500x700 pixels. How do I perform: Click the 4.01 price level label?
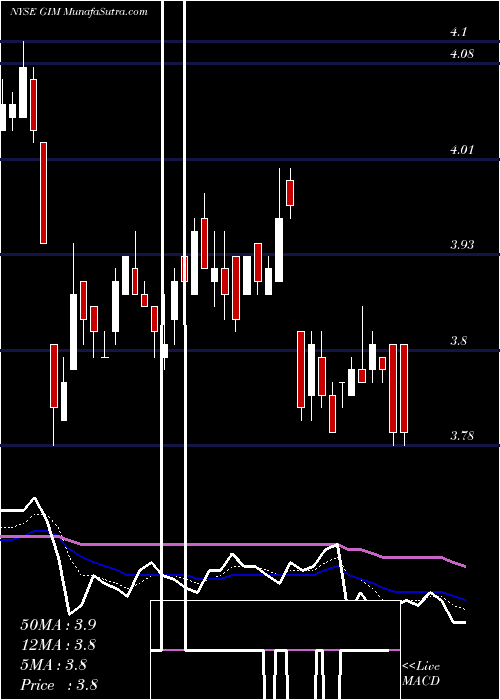(x=462, y=150)
